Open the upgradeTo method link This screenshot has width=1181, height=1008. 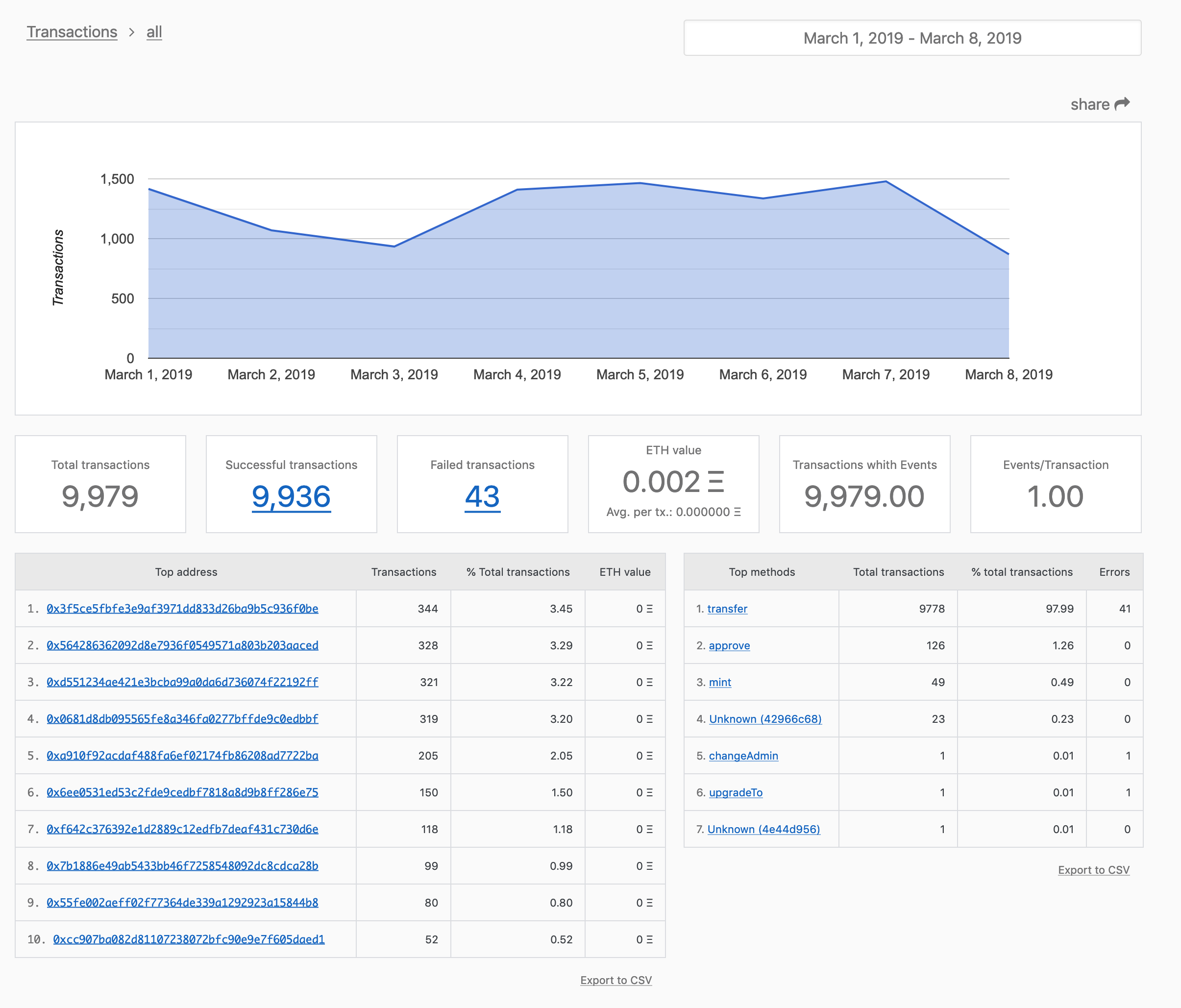735,792
